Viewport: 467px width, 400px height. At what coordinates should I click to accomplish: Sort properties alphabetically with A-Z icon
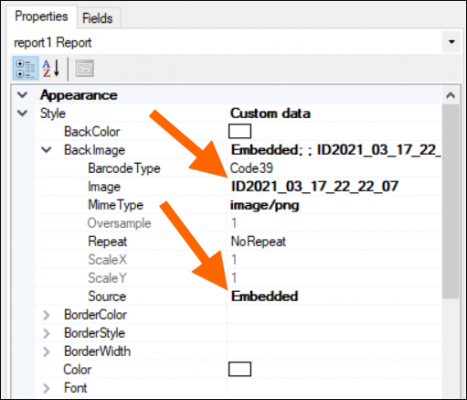[51, 69]
